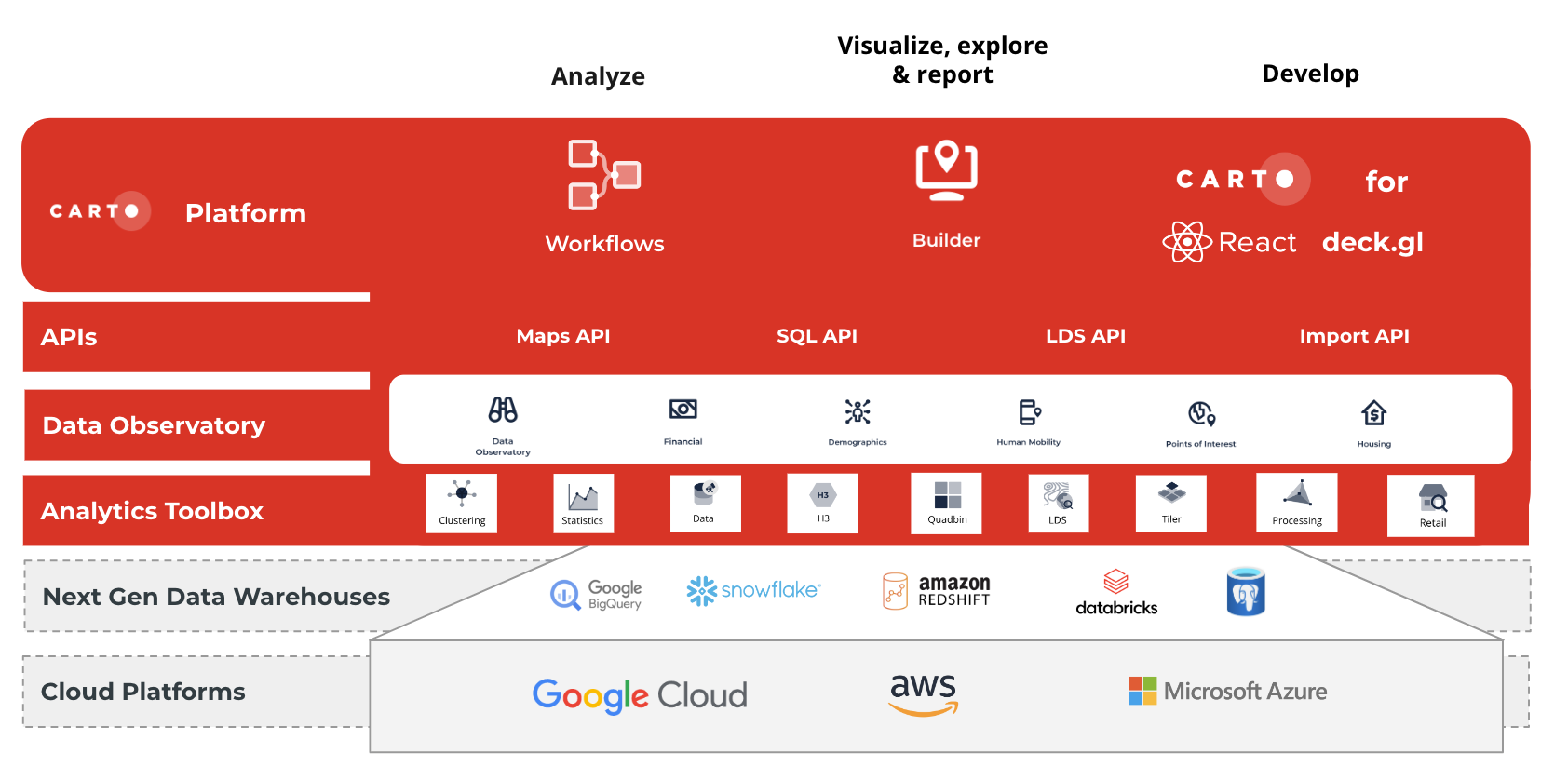Open the Clustering toolbox tile
Screen dimensions: 1568x767
click(x=462, y=504)
